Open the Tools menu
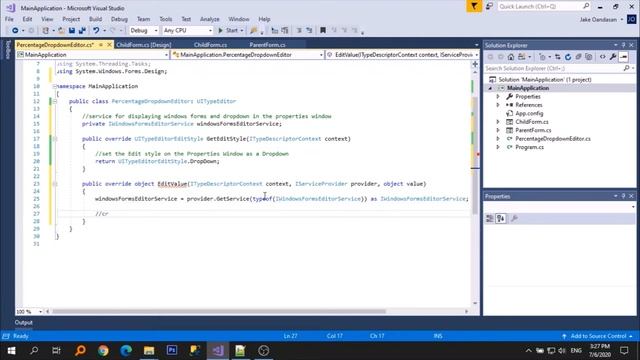Screen dimensions: 640x360 pos(166,19)
